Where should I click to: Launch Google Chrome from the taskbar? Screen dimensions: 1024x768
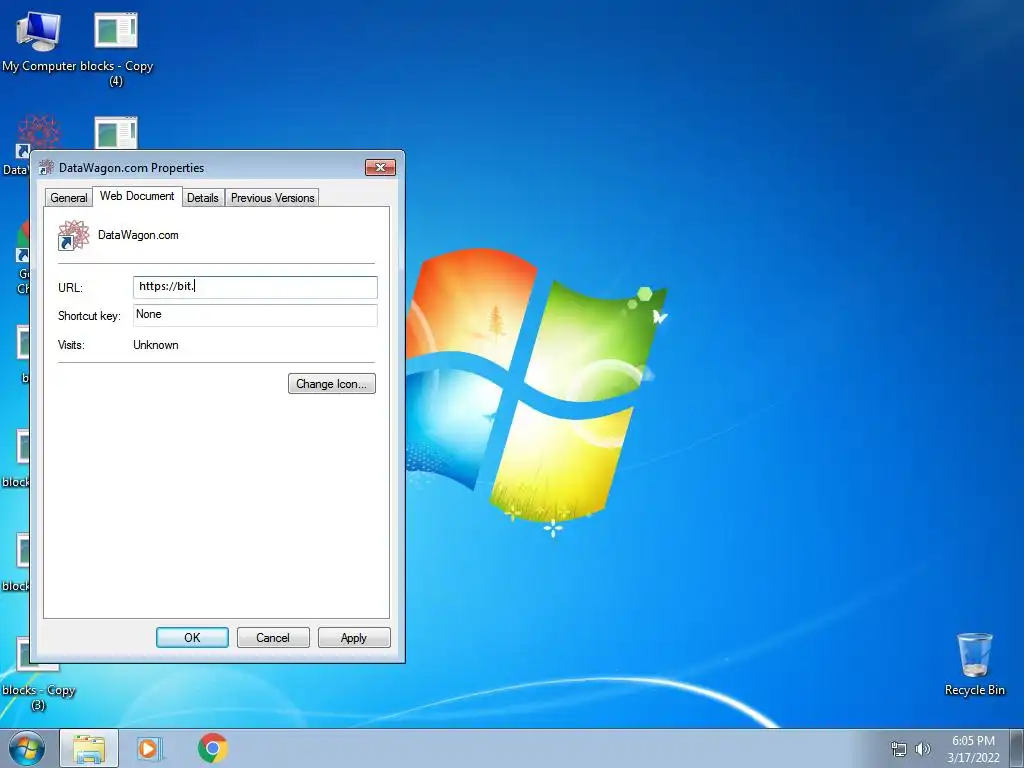pos(213,748)
